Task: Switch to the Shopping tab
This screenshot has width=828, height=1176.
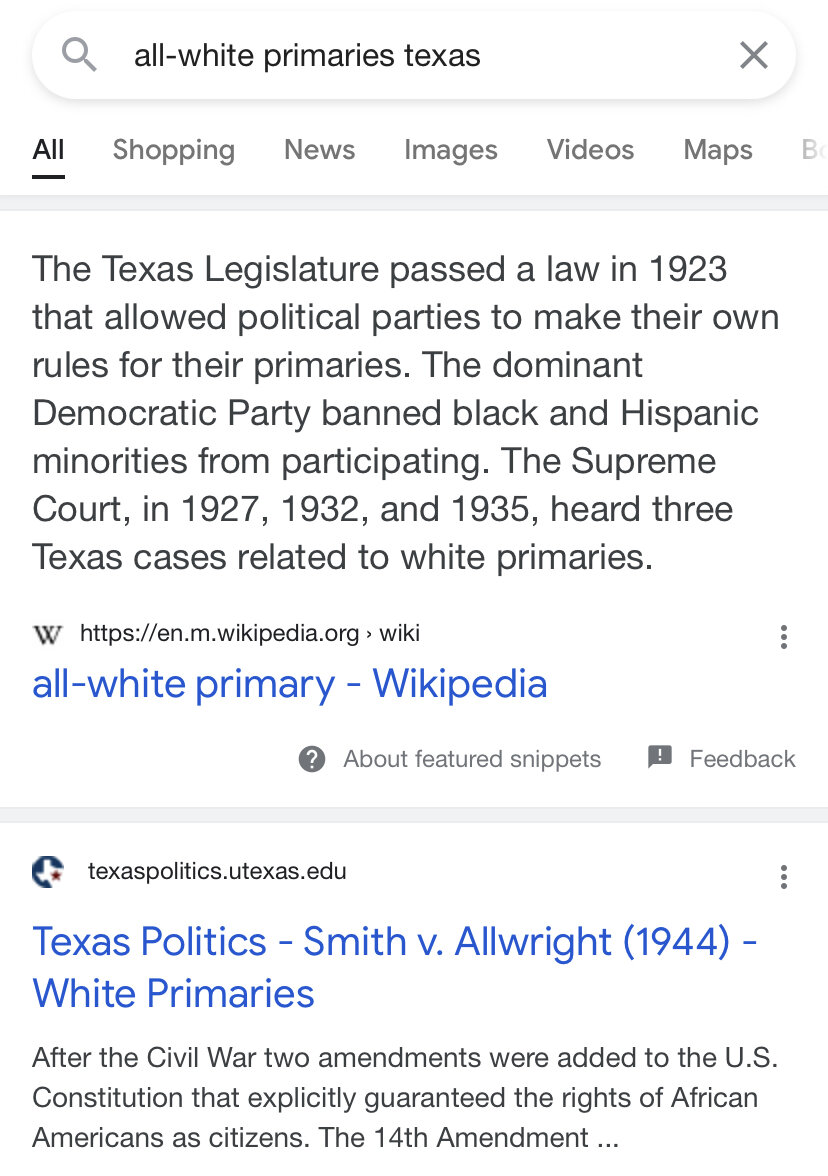Action: pyautogui.click(x=174, y=150)
